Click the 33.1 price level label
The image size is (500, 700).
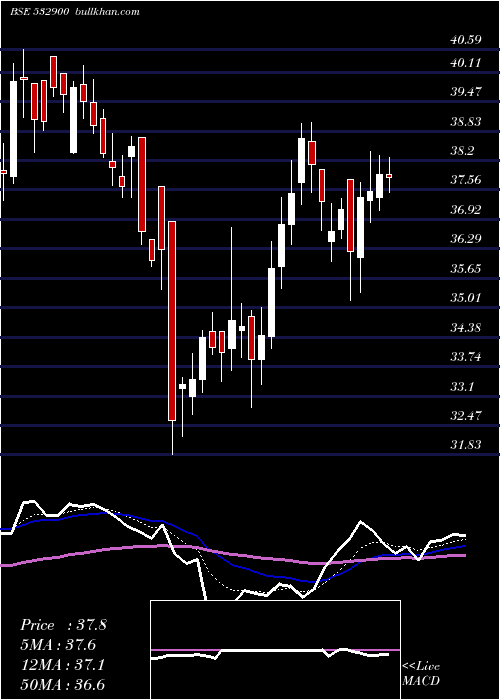tap(462, 387)
